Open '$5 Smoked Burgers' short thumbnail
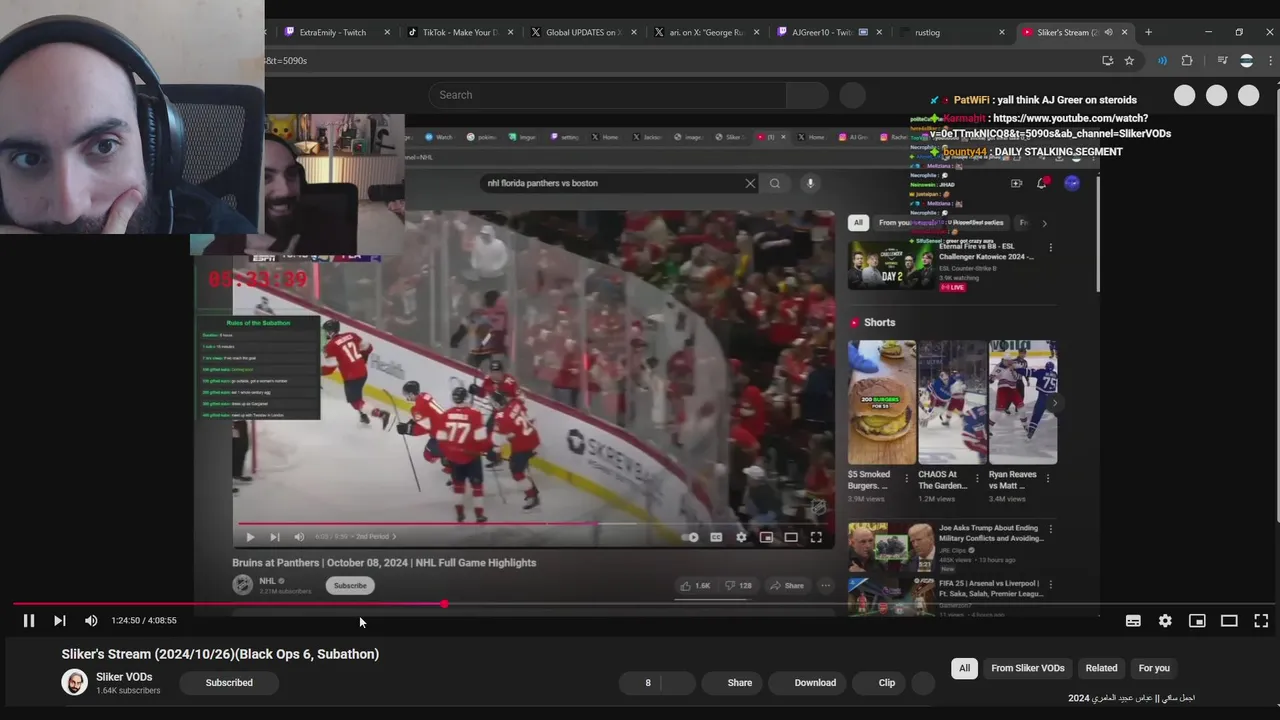The width and height of the screenshot is (1280, 720). coord(882,402)
